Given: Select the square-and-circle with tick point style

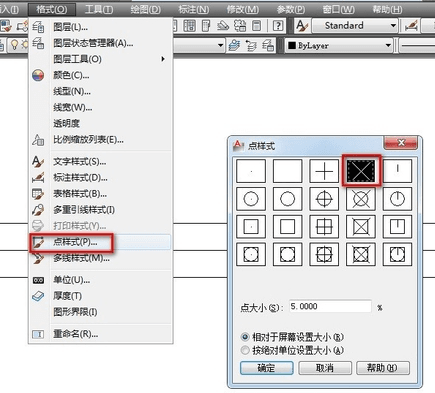Looking at the screenshot, I should (397, 255).
